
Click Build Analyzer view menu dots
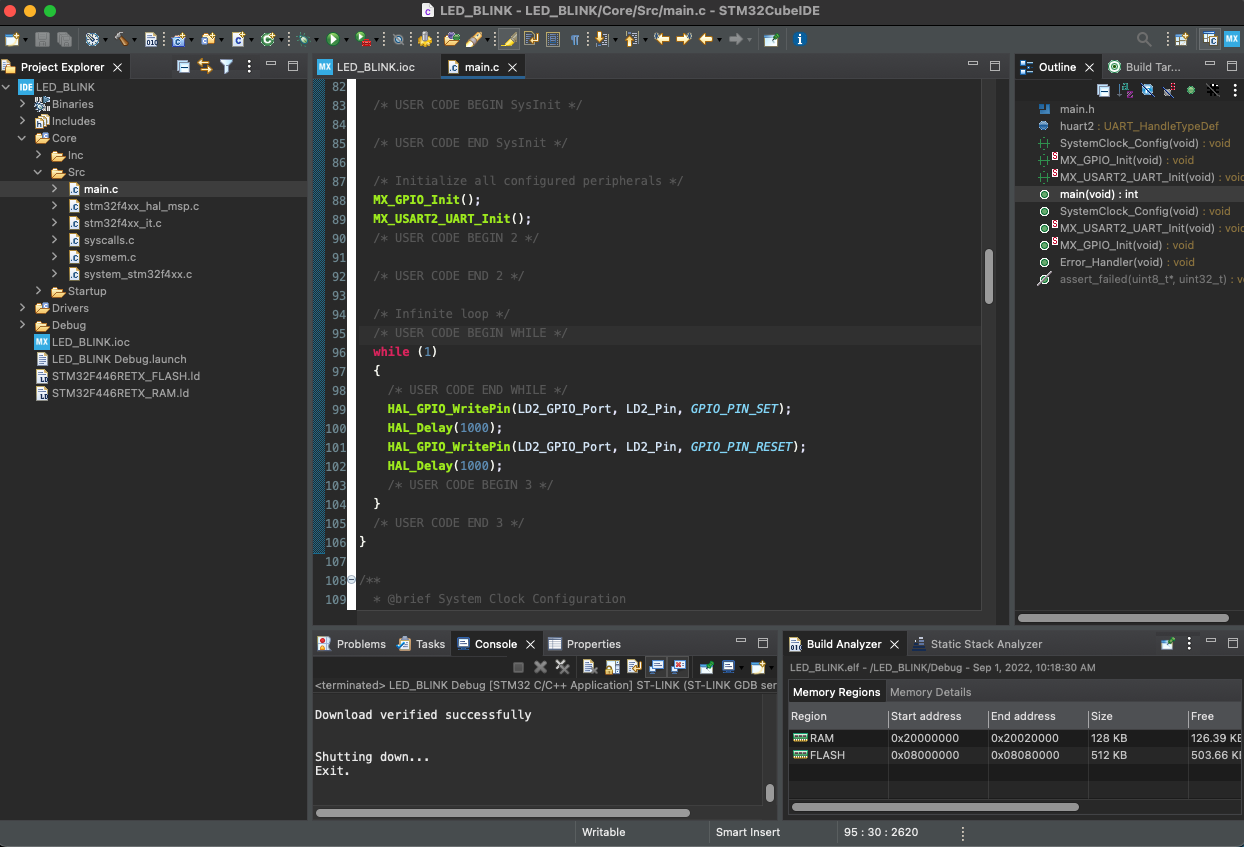[x=1188, y=644]
